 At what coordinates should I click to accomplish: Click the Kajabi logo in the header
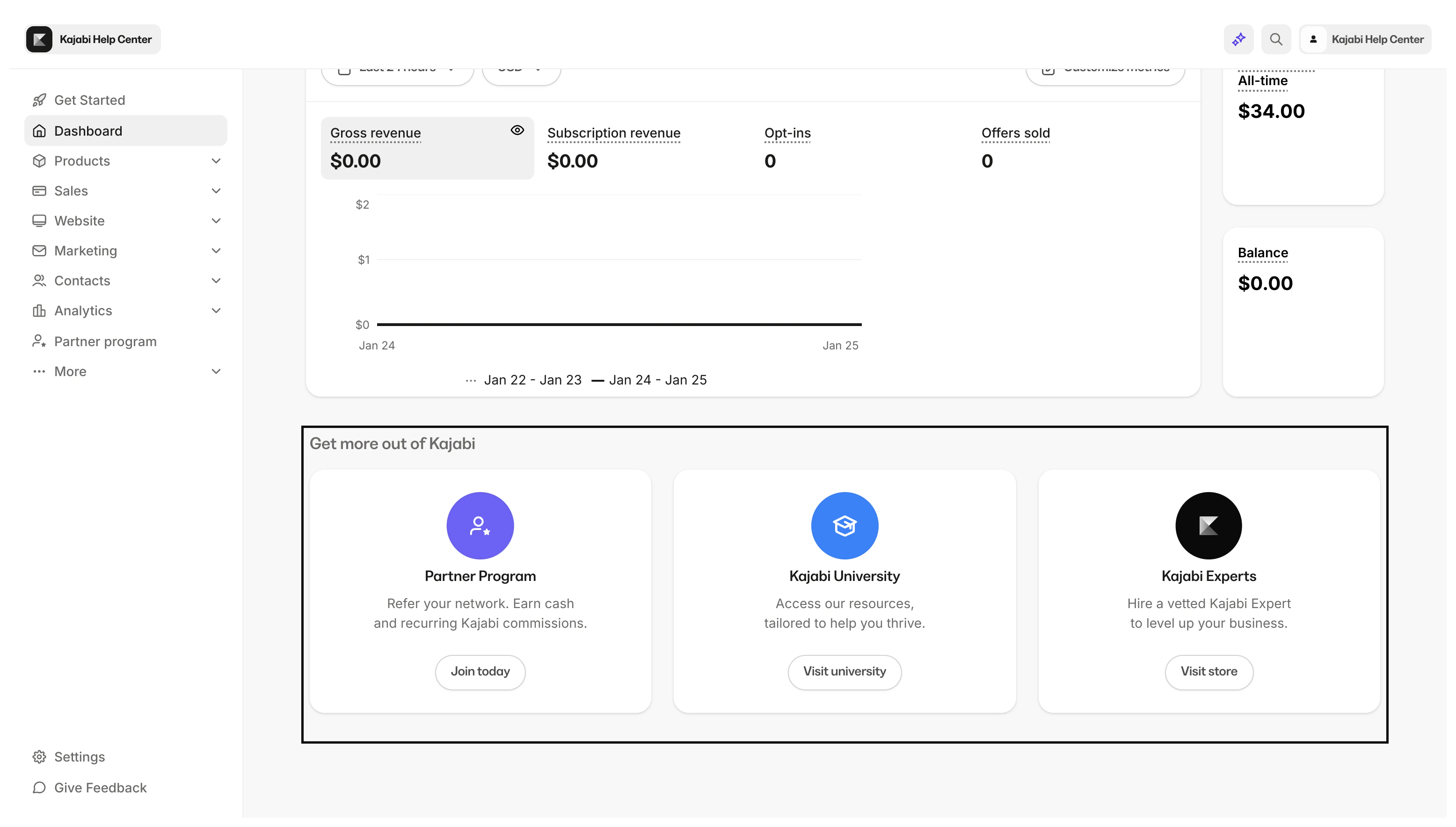pos(39,39)
